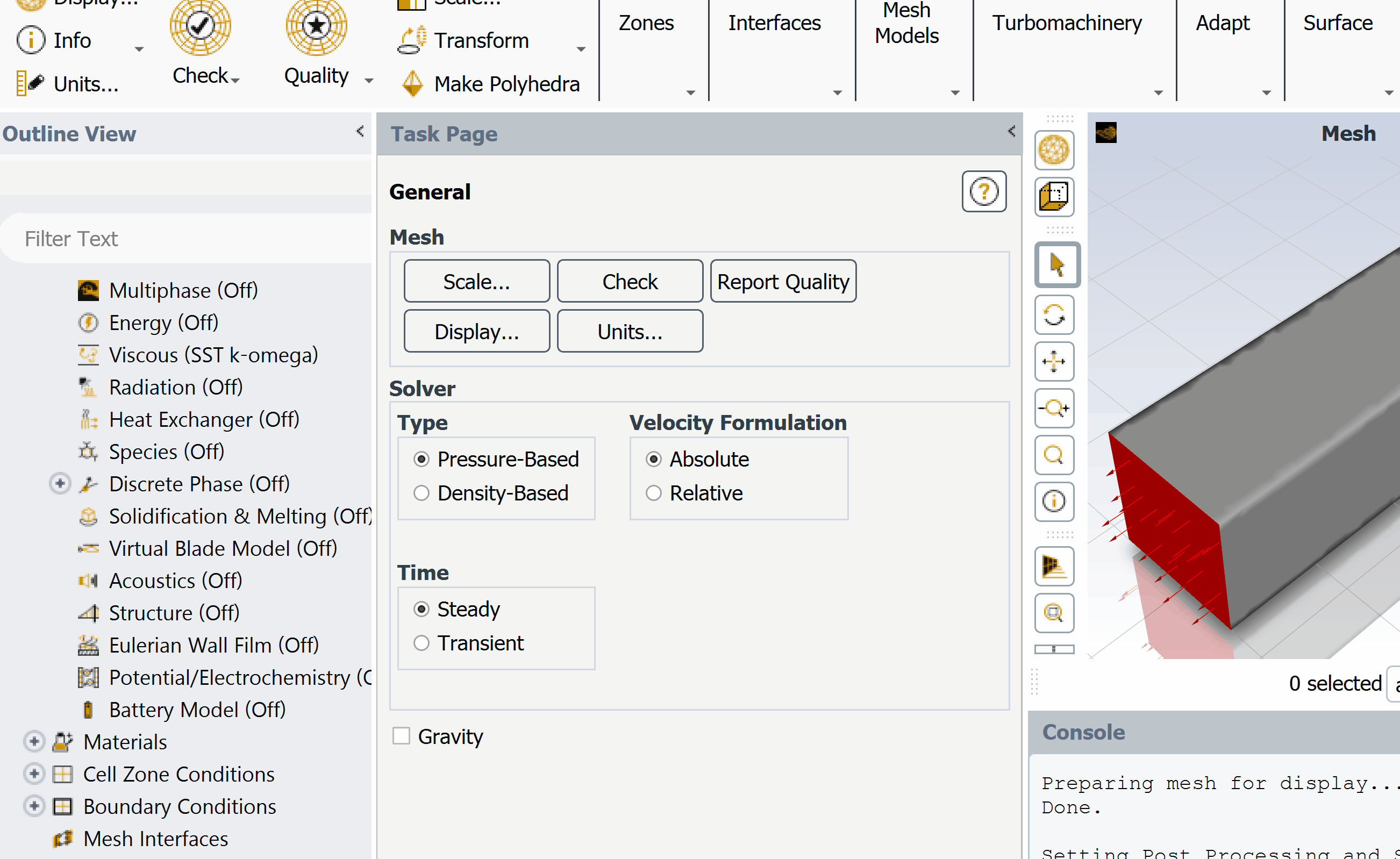
Task: Expand the Discrete Phase (Off) node
Action: click(60, 483)
